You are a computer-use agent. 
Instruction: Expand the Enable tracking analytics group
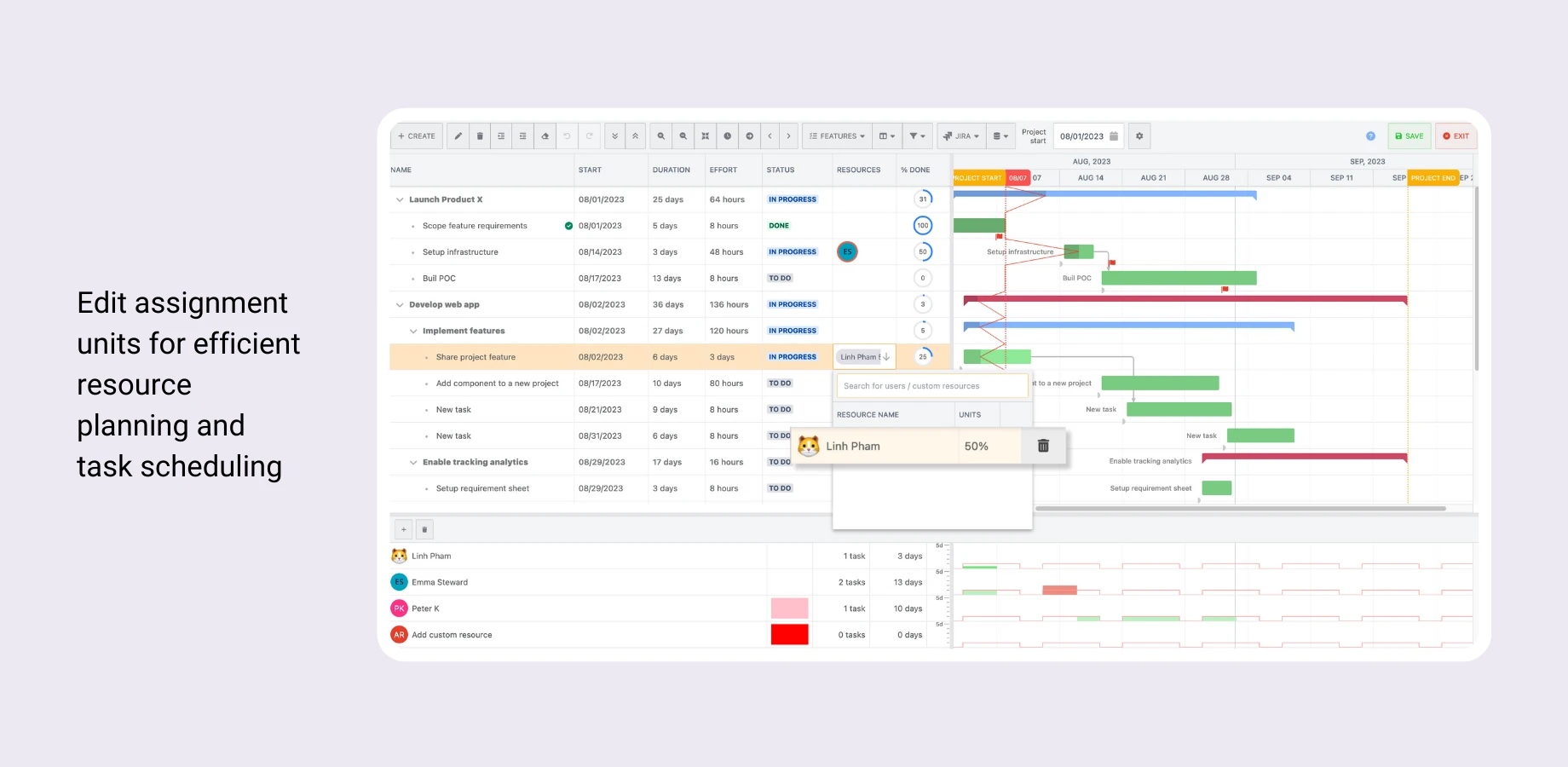pos(412,462)
